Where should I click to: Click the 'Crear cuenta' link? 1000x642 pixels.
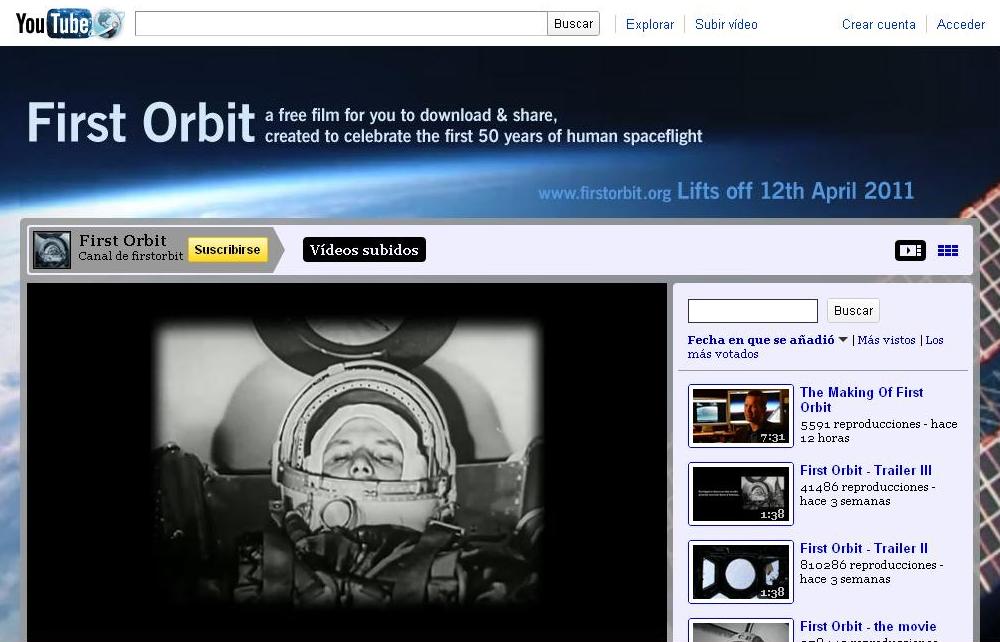coord(879,24)
